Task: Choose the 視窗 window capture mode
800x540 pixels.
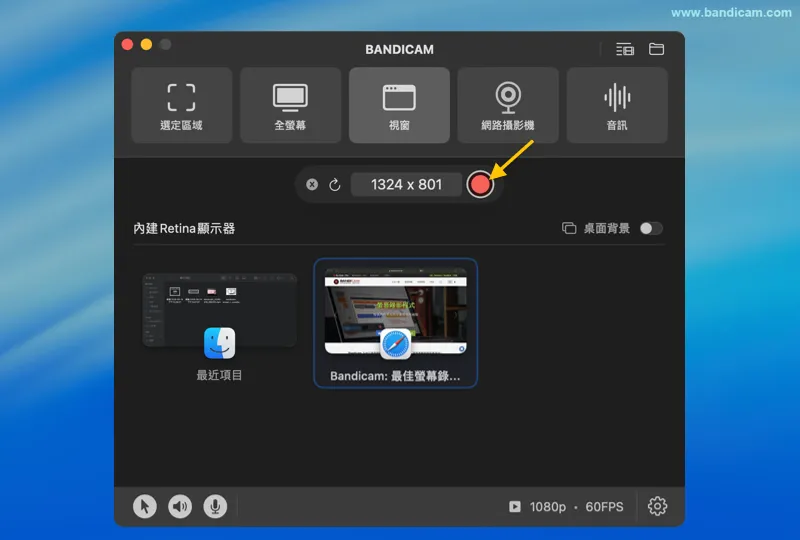Action: click(x=399, y=106)
